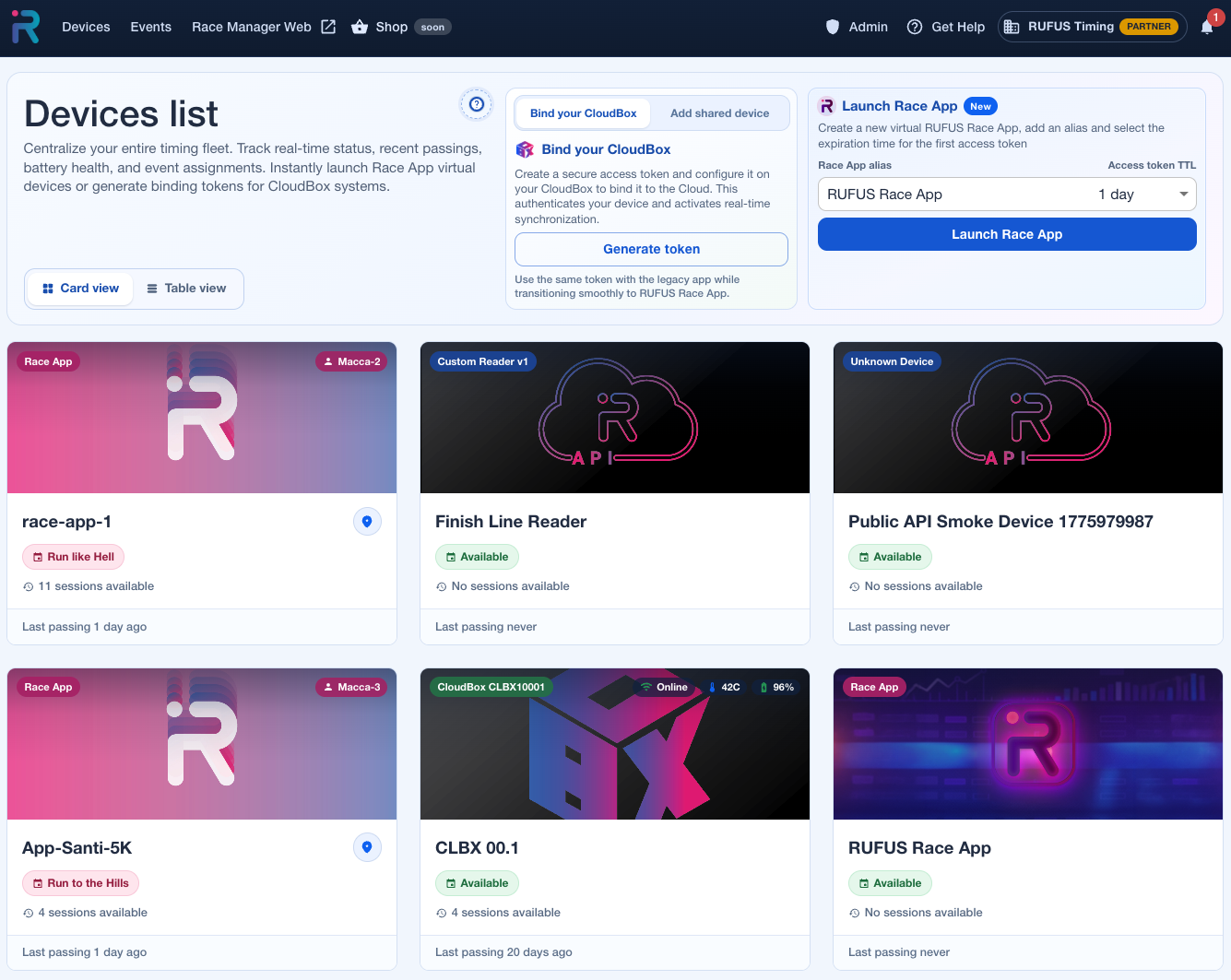Open the CLBX 00.1 CloudBox thumbnail
The width and height of the screenshot is (1231, 980).
click(x=615, y=744)
